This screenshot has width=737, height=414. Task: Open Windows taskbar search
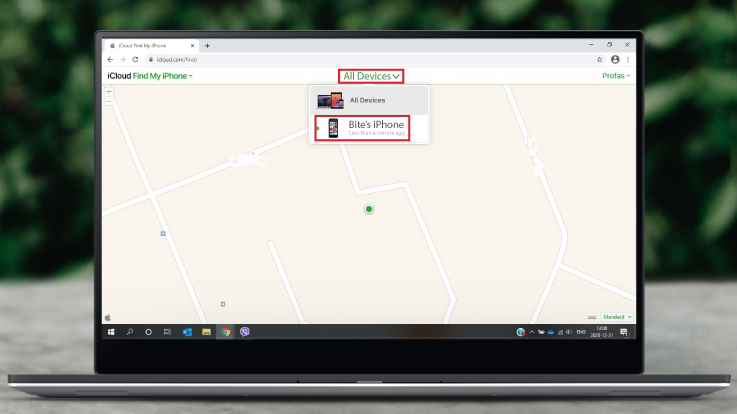pos(130,331)
